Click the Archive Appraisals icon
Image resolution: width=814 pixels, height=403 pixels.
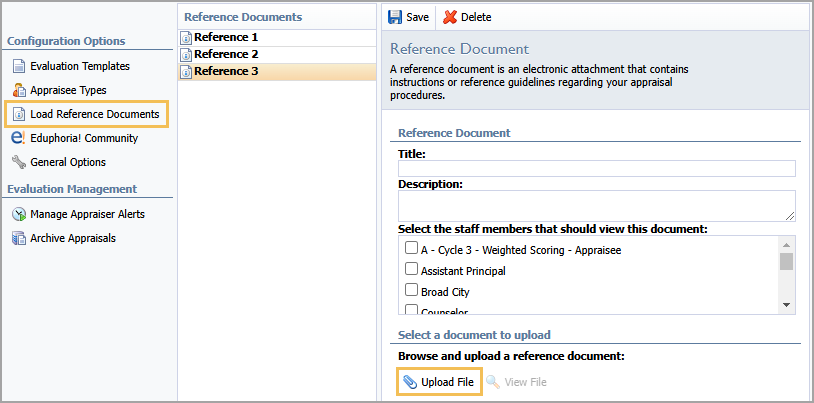[19, 238]
